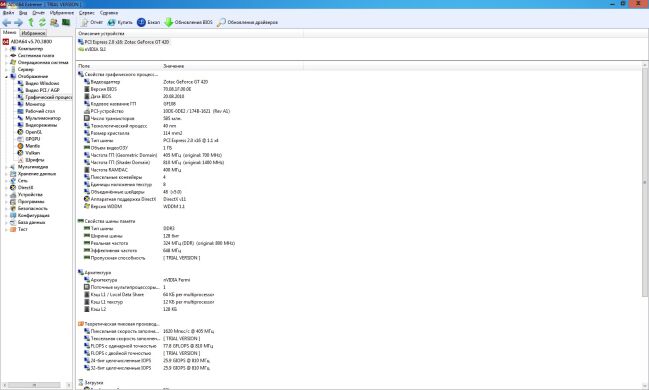Expand the DirectX tree node
The image size is (649, 390).
[x=6, y=188]
